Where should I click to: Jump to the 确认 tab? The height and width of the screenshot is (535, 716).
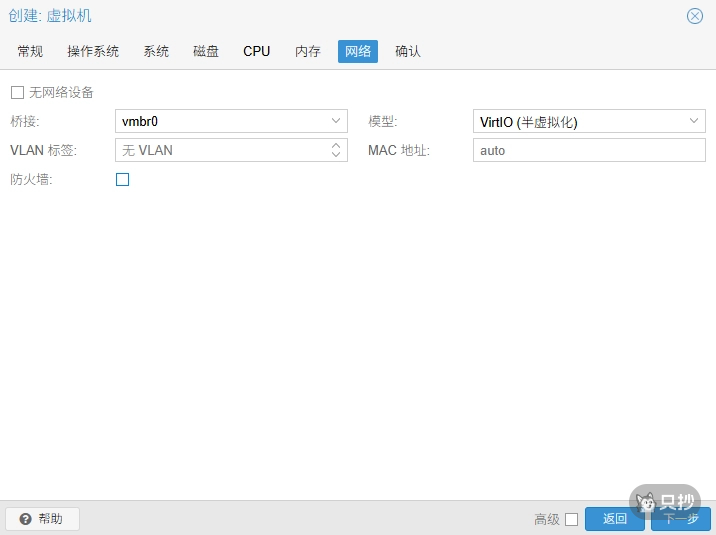tap(408, 51)
